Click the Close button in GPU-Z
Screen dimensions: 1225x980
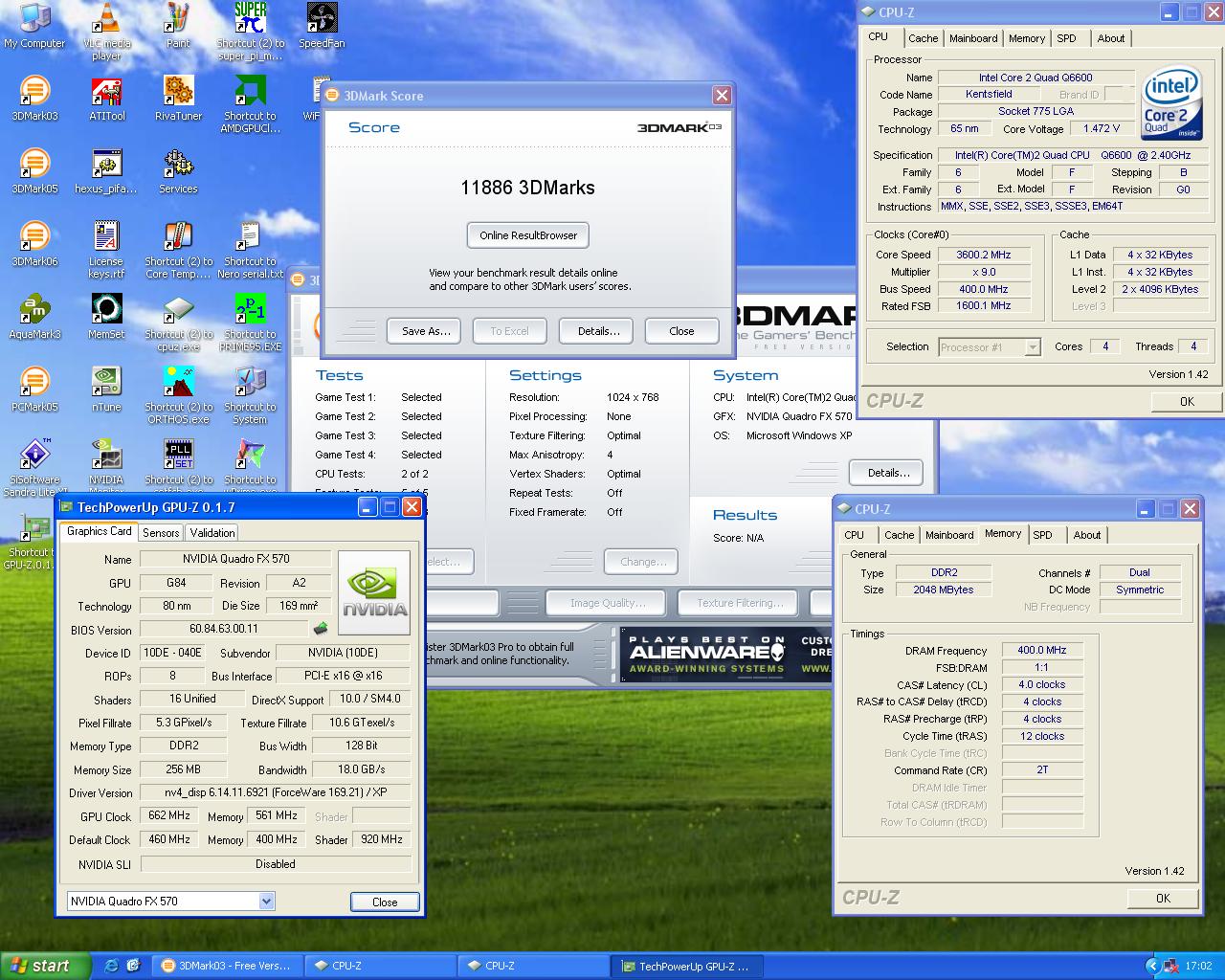[385, 902]
